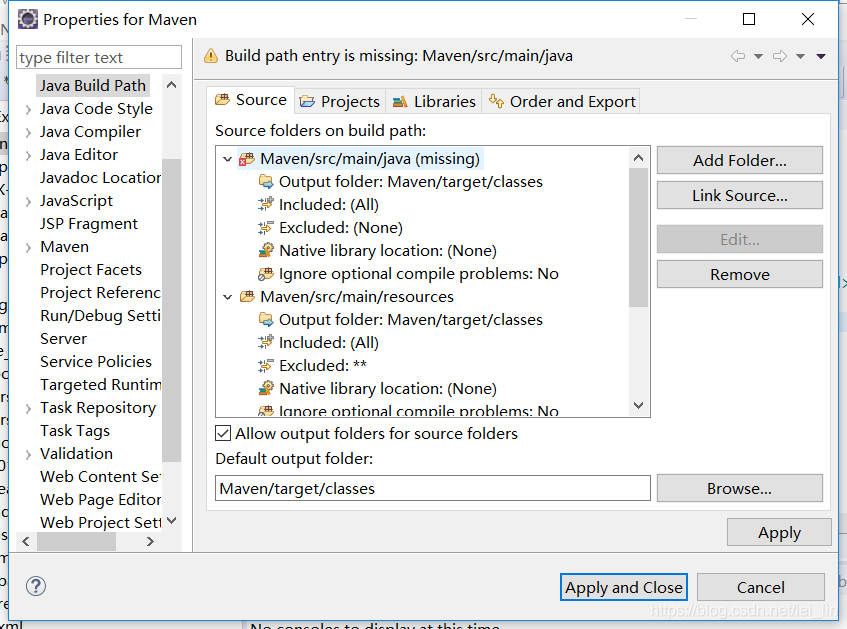
Task: Expand JavaScript settings node
Action: coord(28,202)
